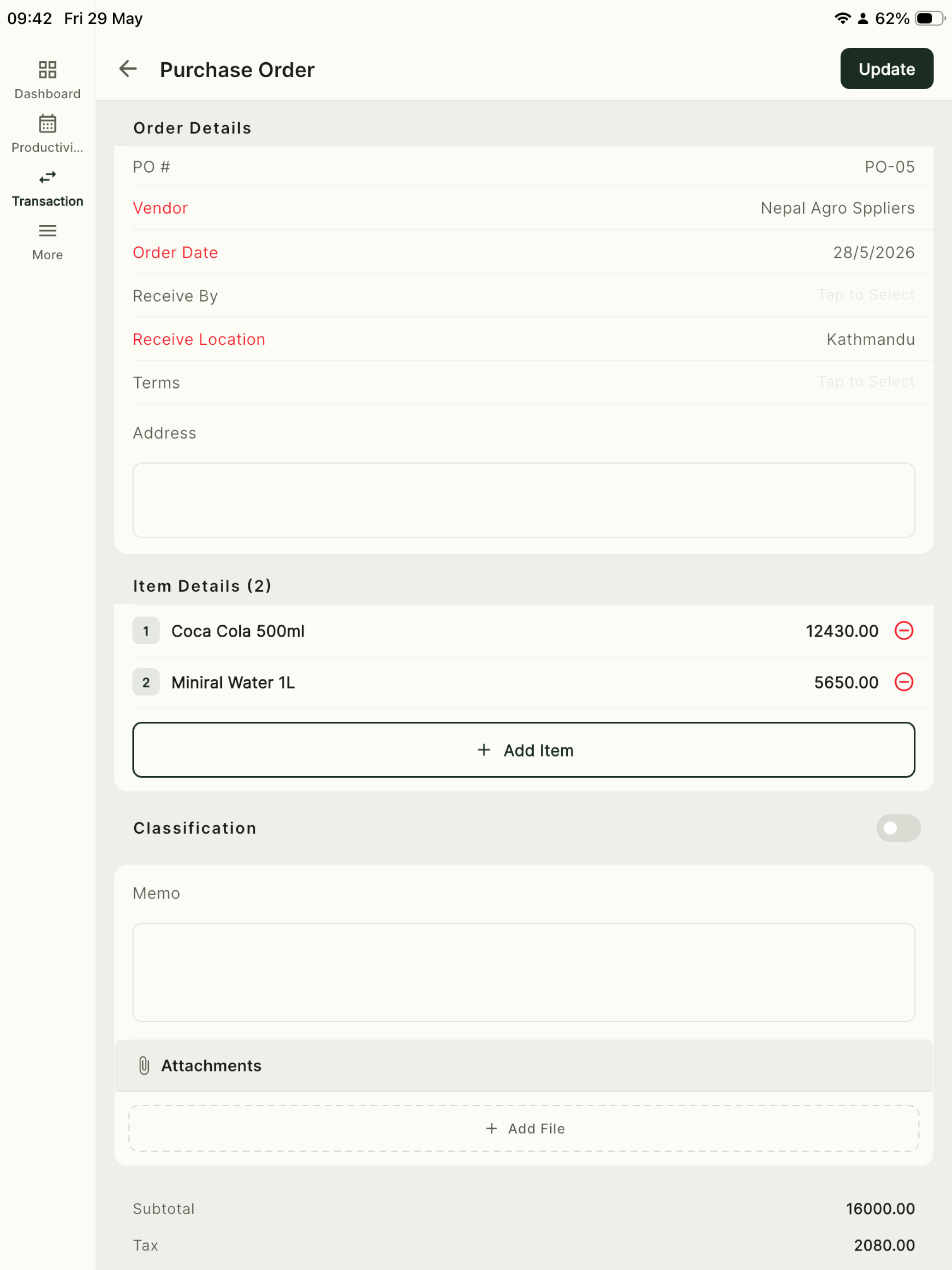952x1270 pixels.
Task: Tap the amount 5650.00
Action: (x=846, y=682)
